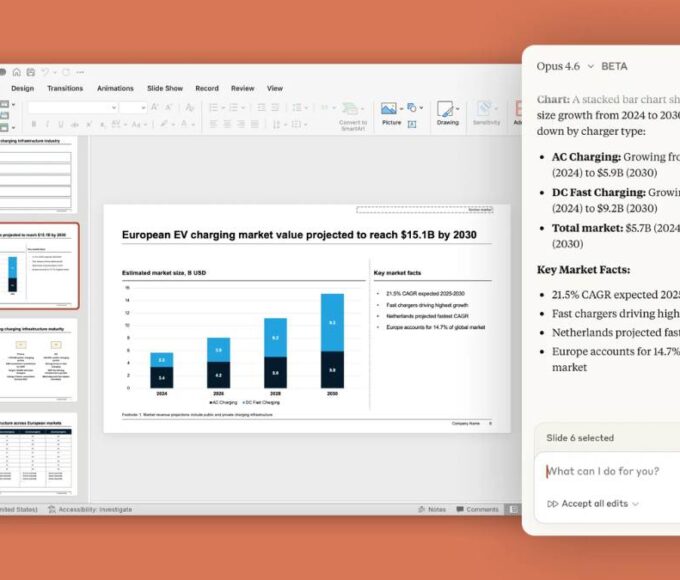Click the Justify alignment icon

click(255, 125)
